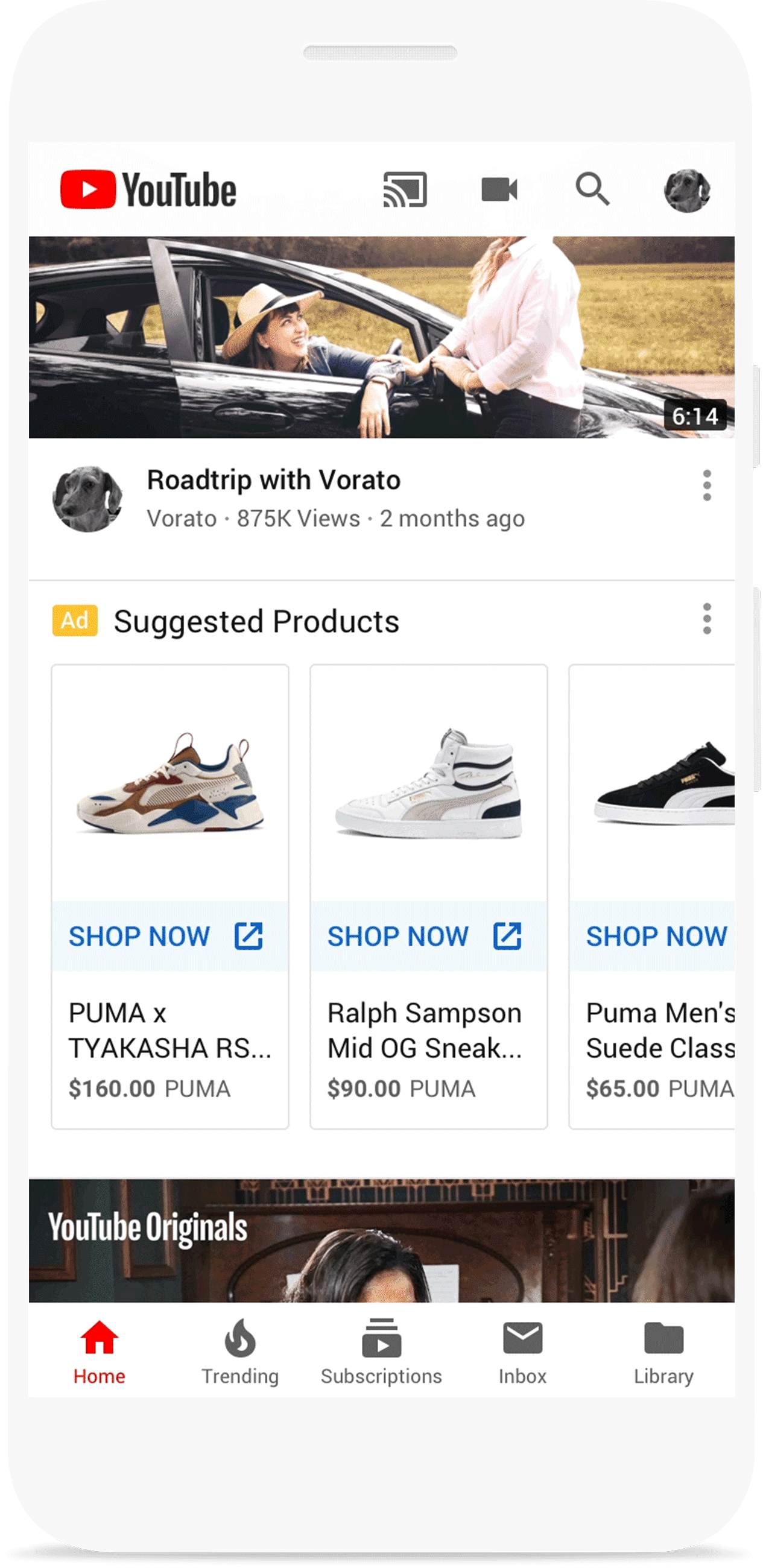Expand Suggested Products ad options menu
This screenshot has height=1568, width=763.
click(706, 619)
